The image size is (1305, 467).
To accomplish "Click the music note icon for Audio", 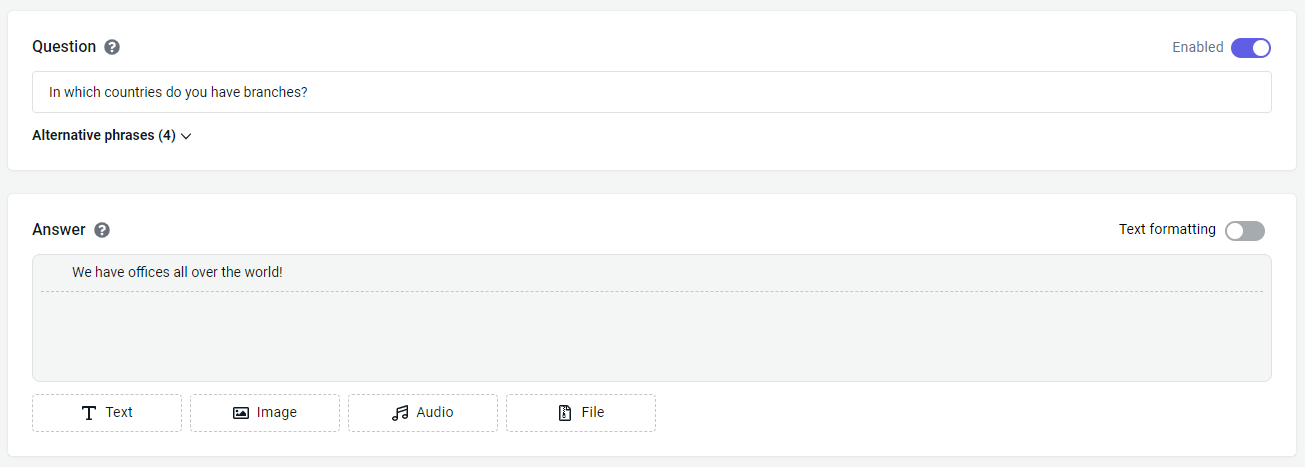I will click(400, 413).
